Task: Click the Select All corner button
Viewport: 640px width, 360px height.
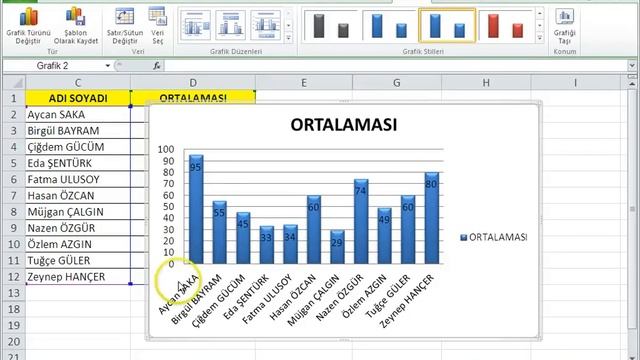Action: (x=15, y=83)
